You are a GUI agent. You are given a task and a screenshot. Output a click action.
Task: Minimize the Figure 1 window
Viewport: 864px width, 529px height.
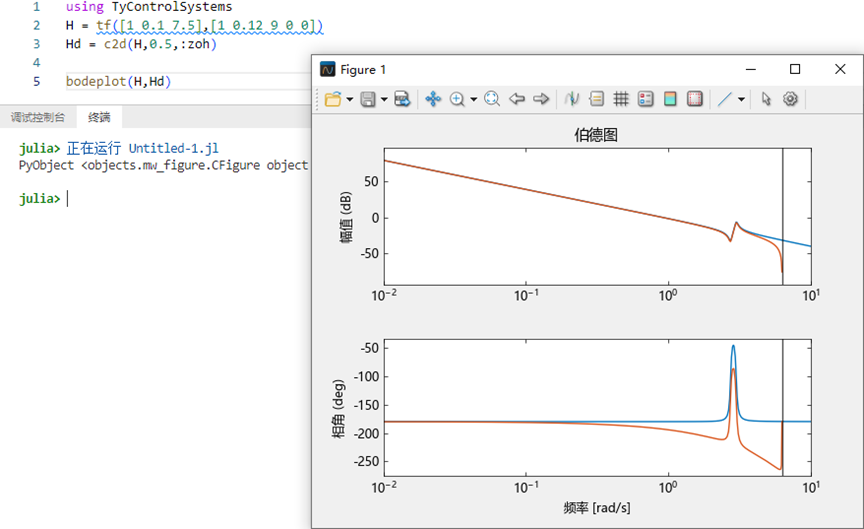point(750,69)
